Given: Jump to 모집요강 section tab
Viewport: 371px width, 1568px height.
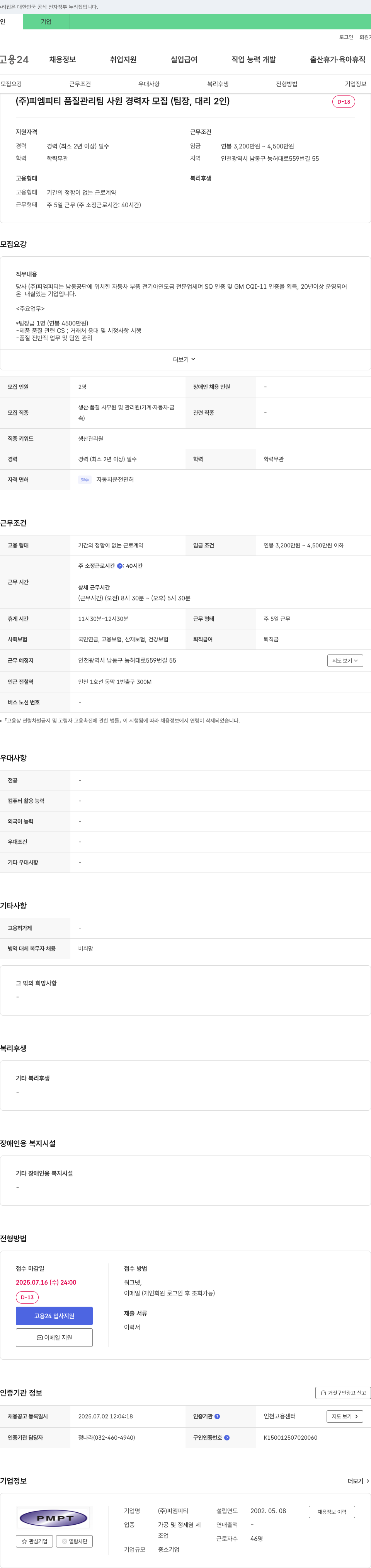Looking at the screenshot, I should point(11,84).
